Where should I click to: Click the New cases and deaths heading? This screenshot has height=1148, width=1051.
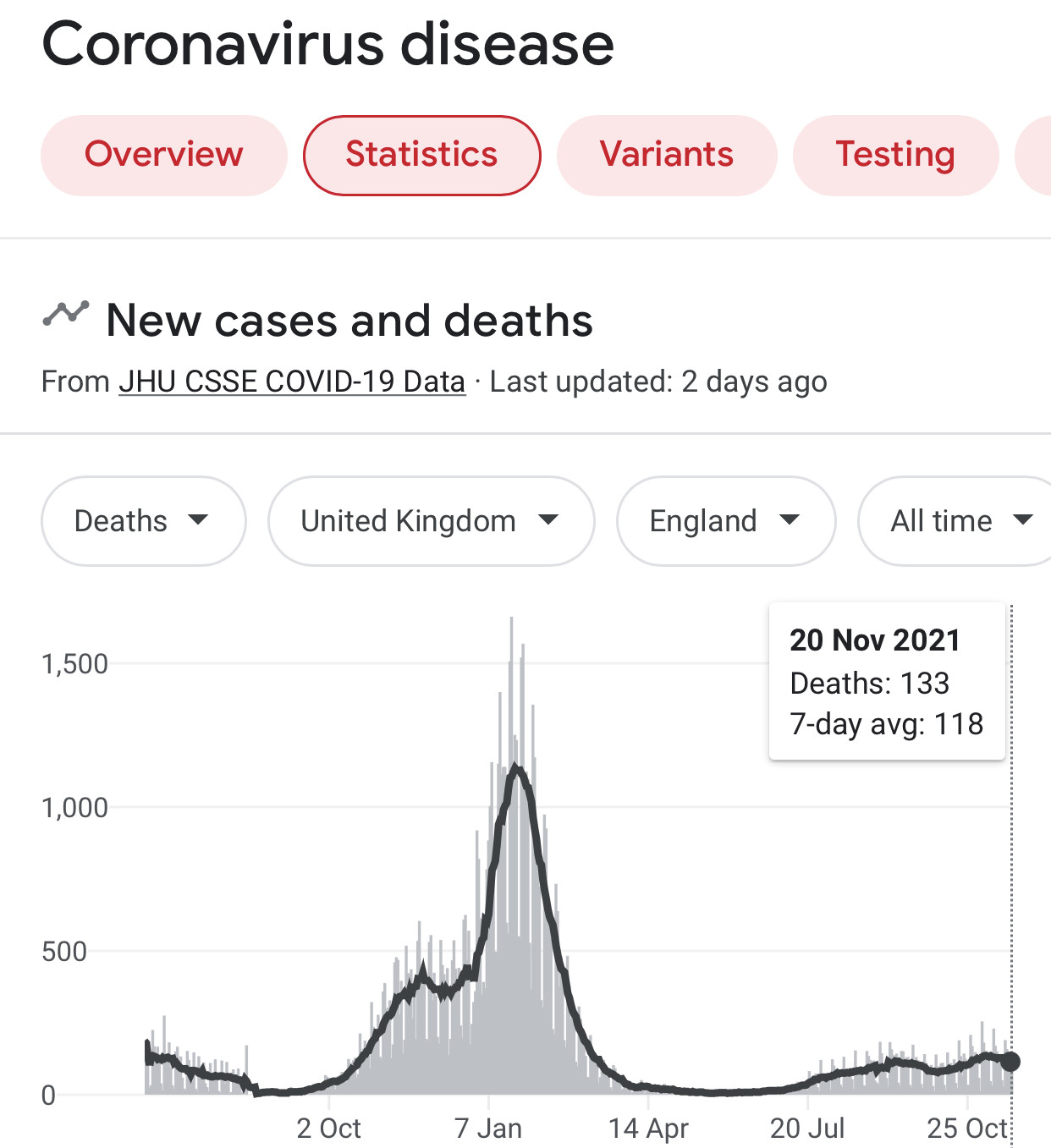click(x=349, y=321)
